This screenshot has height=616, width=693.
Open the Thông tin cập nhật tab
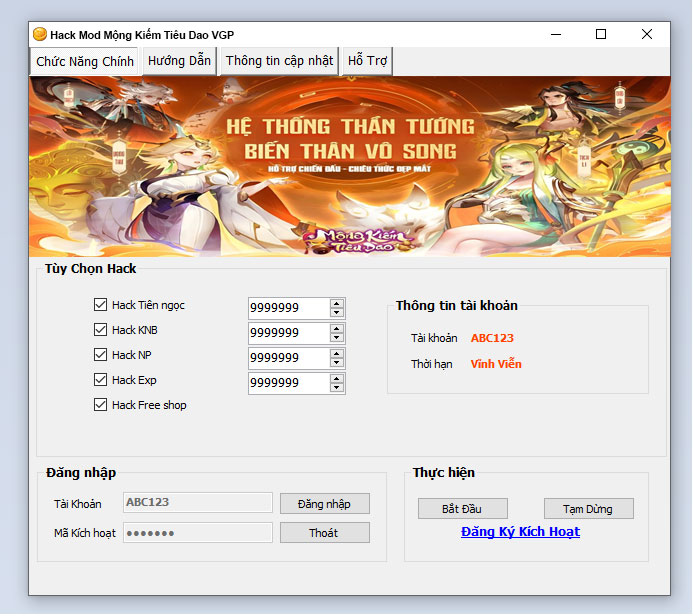[x=279, y=61]
